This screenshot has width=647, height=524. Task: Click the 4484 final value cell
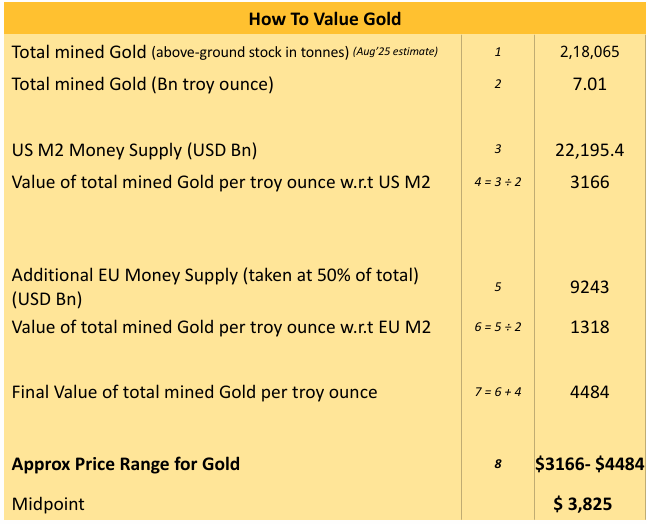pos(589,392)
